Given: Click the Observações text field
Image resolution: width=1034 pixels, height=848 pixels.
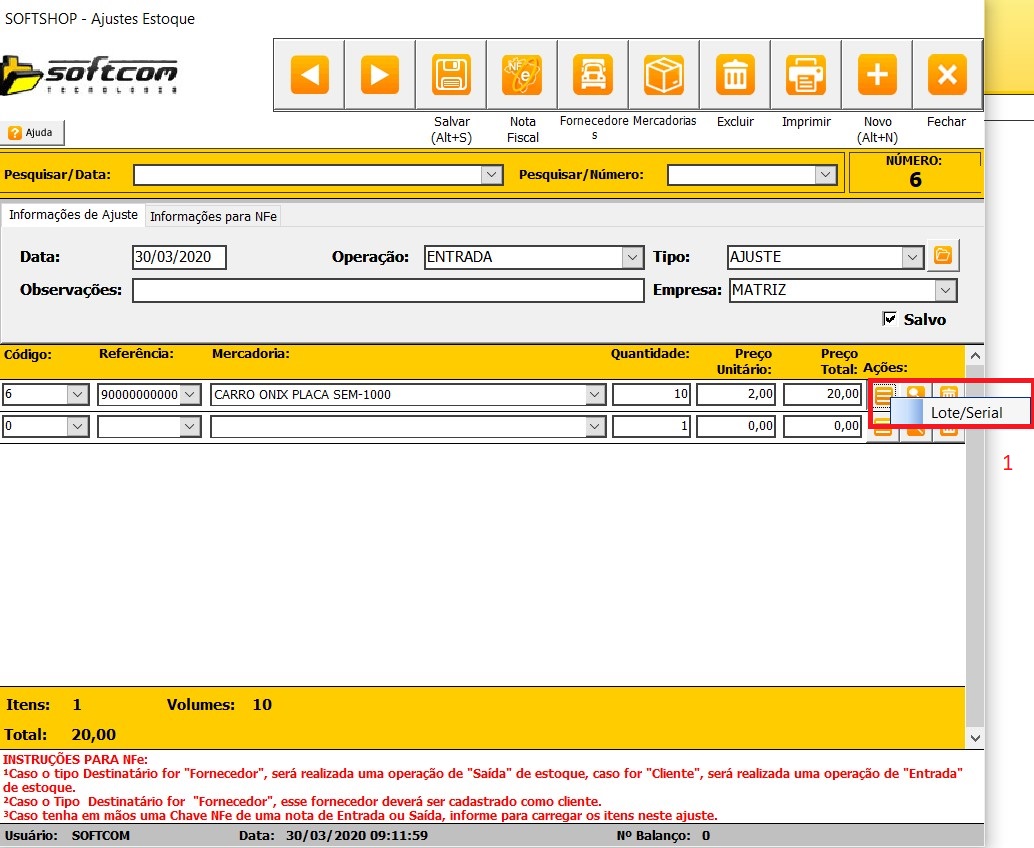Looking at the screenshot, I should pyautogui.click(x=388, y=290).
